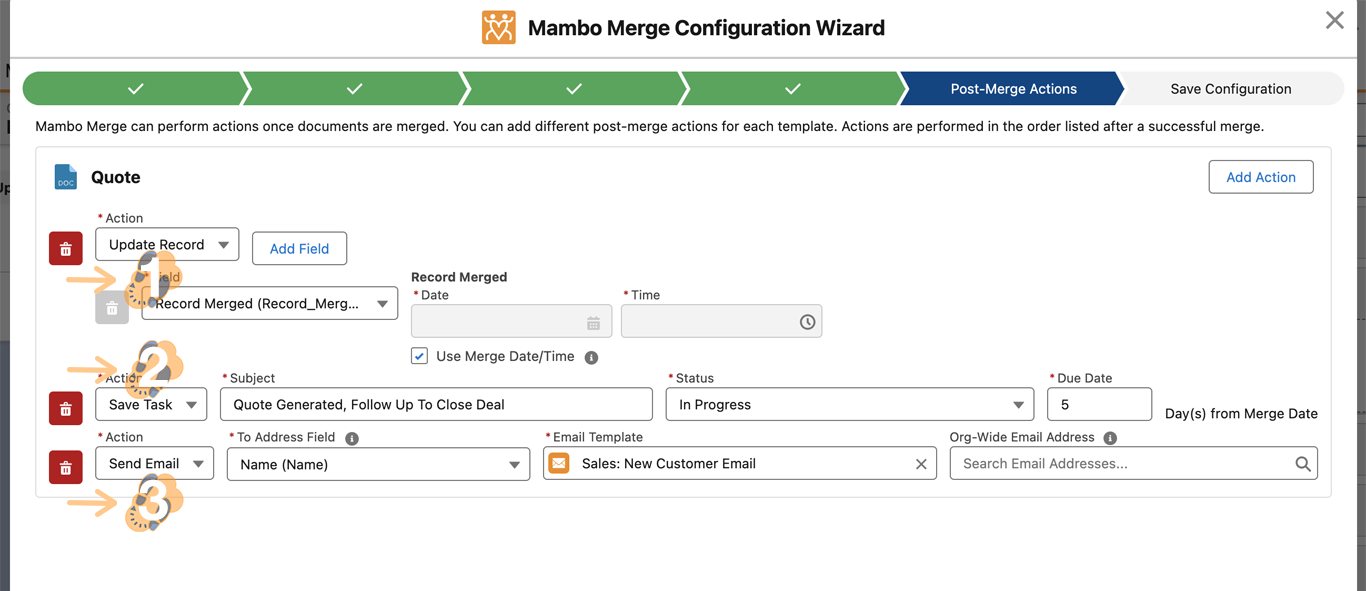This screenshot has width=1366, height=591.
Task: Click into the Subject text field
Action: (436, 405)
